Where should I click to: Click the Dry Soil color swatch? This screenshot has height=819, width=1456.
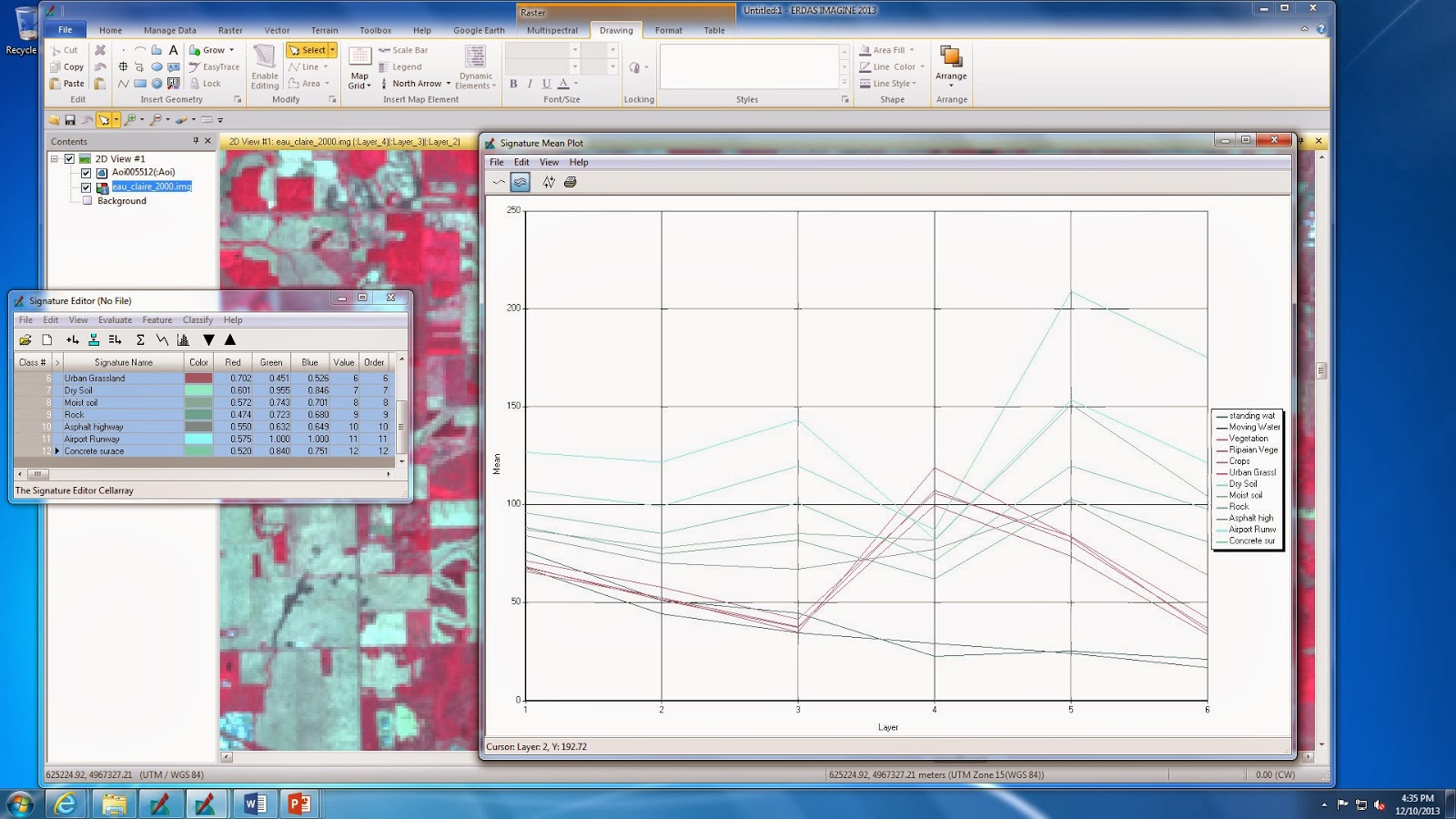pos(199,389)
